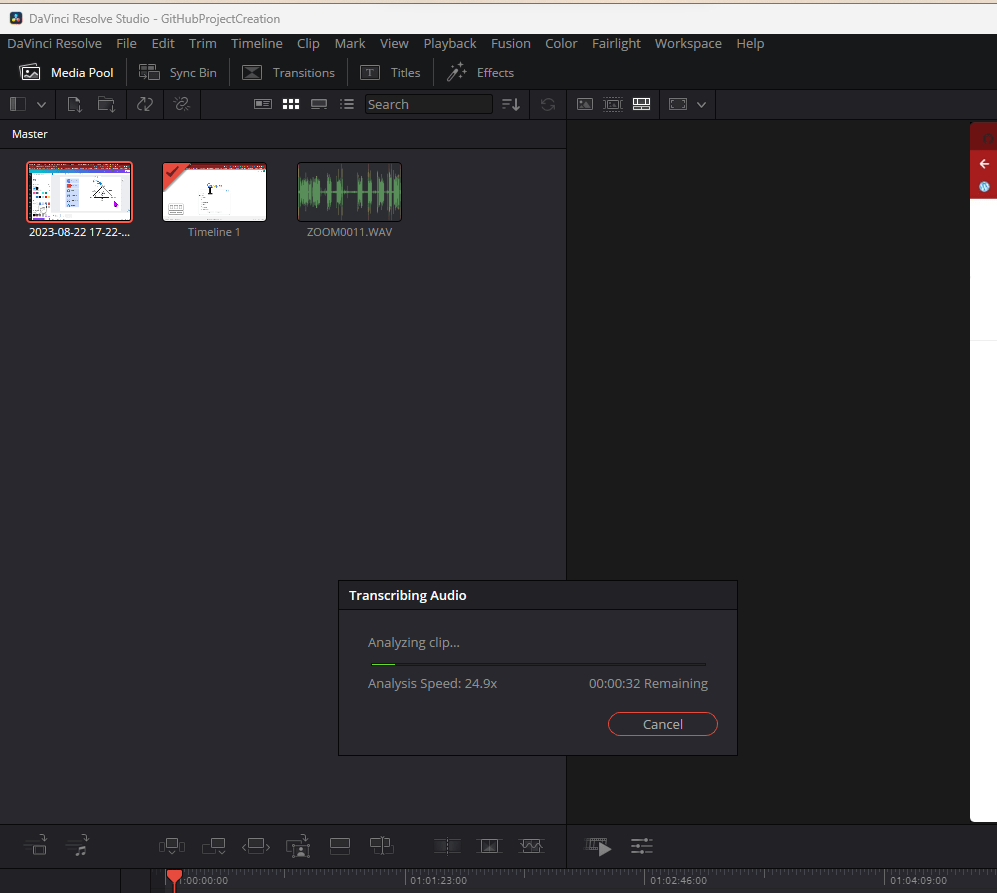Switch media pool to Metadata view
Screen dimensions: 997x893
point(263,104)
